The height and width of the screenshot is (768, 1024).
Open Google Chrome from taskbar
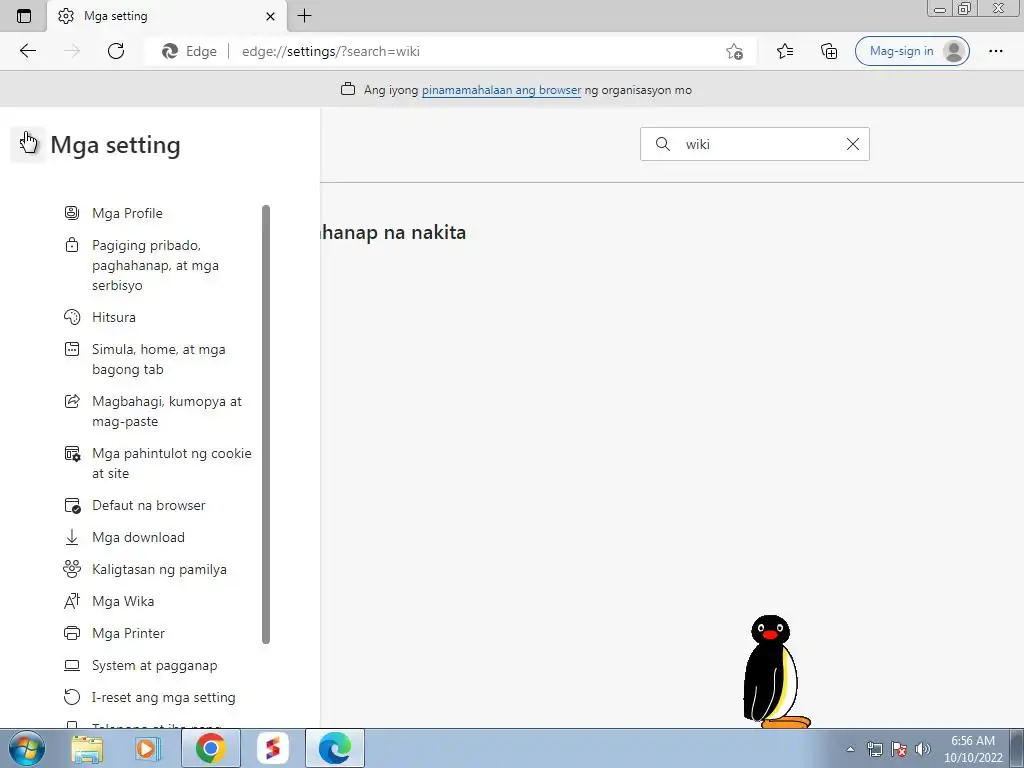coord(210,748)
